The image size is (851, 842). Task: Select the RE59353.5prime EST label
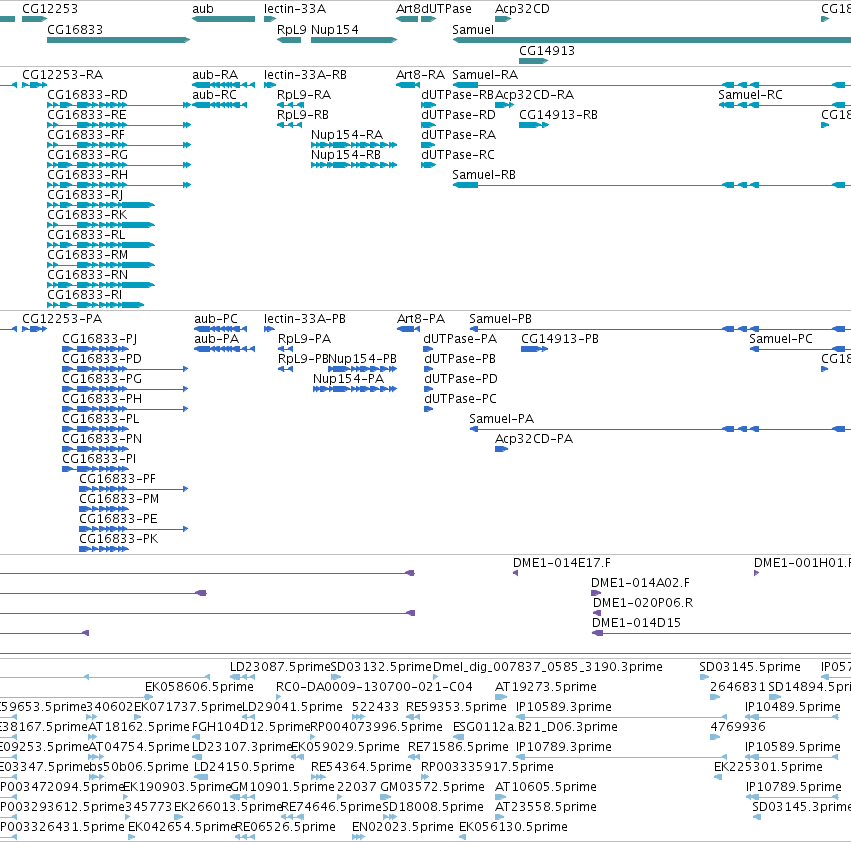(456, 707)
